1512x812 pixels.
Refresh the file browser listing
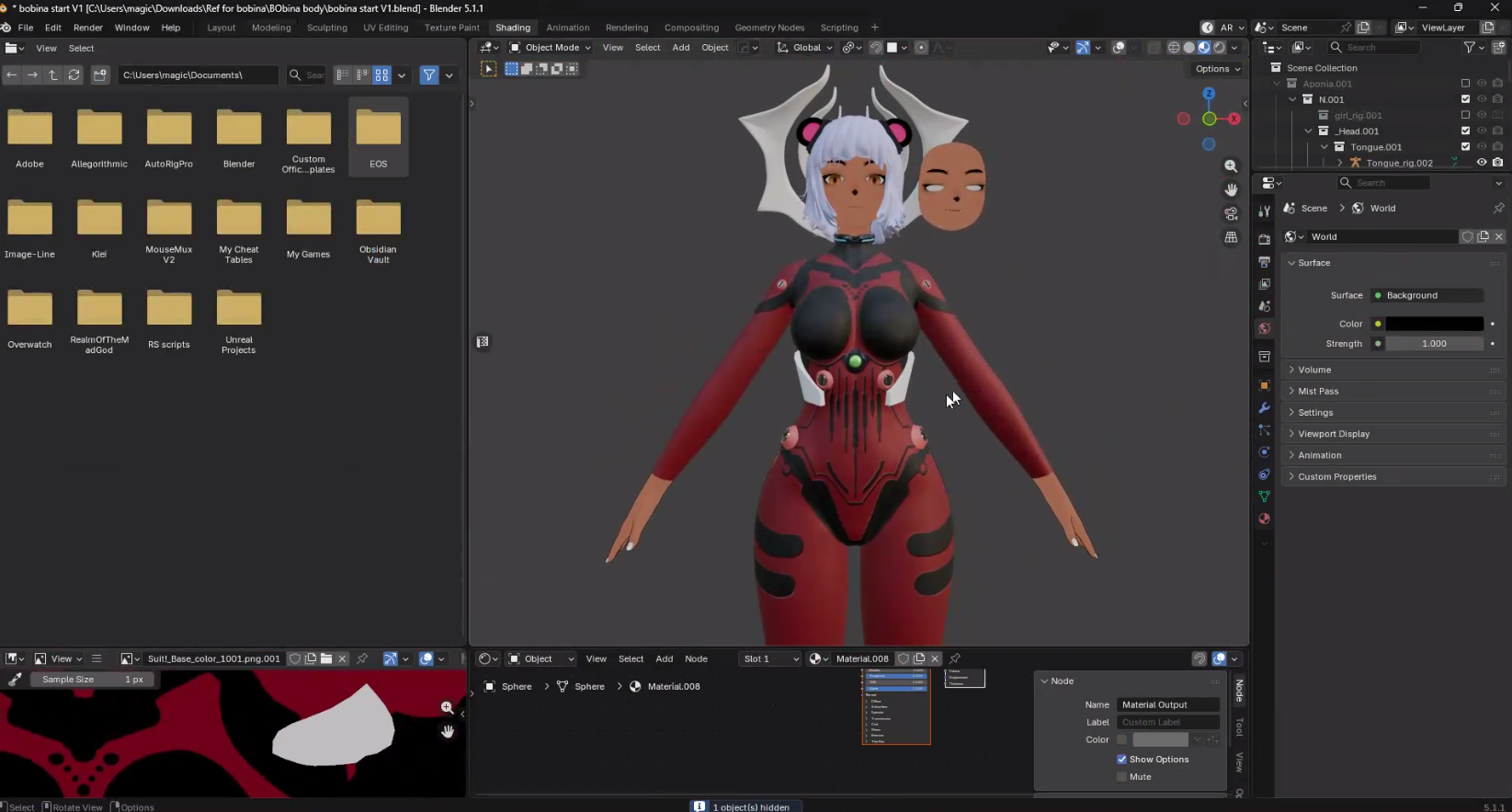pyautogui.click(x=74, y=75)
